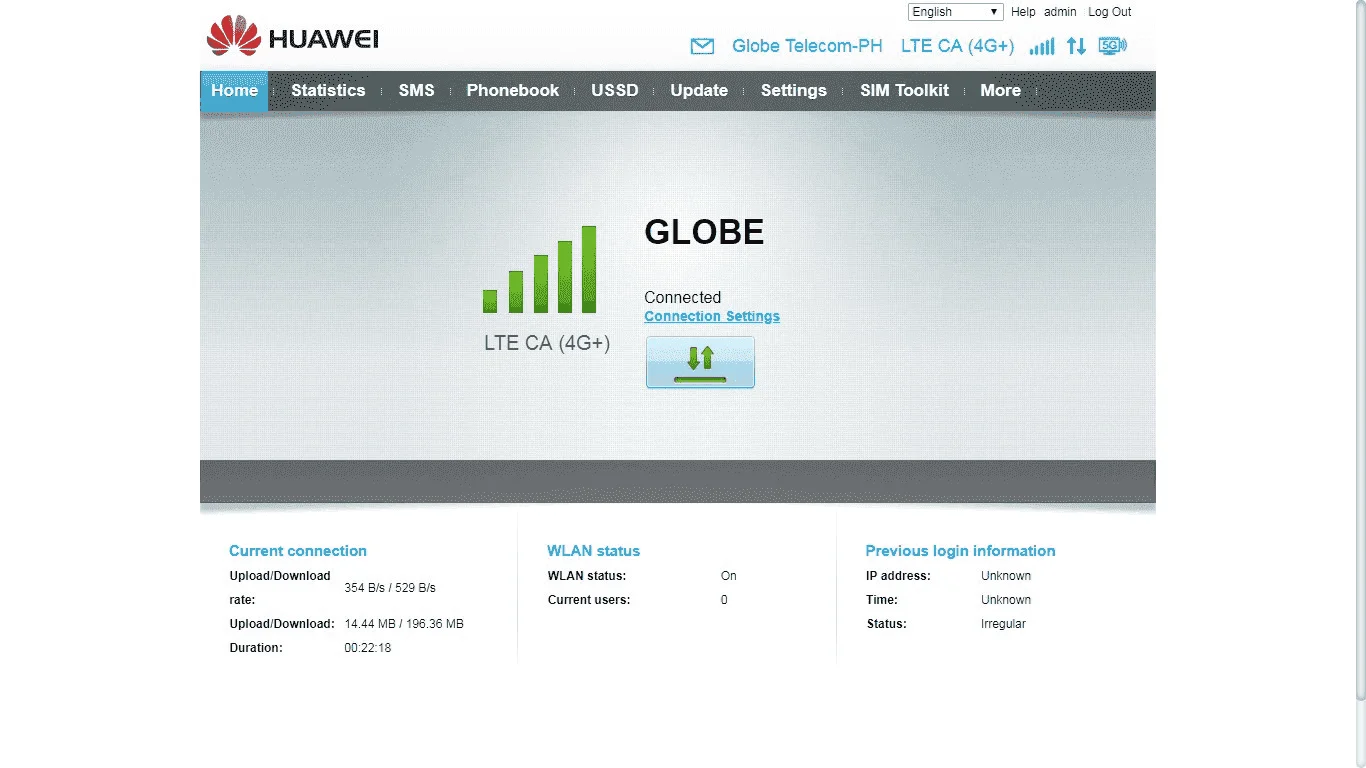Click the Huawei logo
Image resolution: width=1366 pixels, height=768 pixels.
292,36
